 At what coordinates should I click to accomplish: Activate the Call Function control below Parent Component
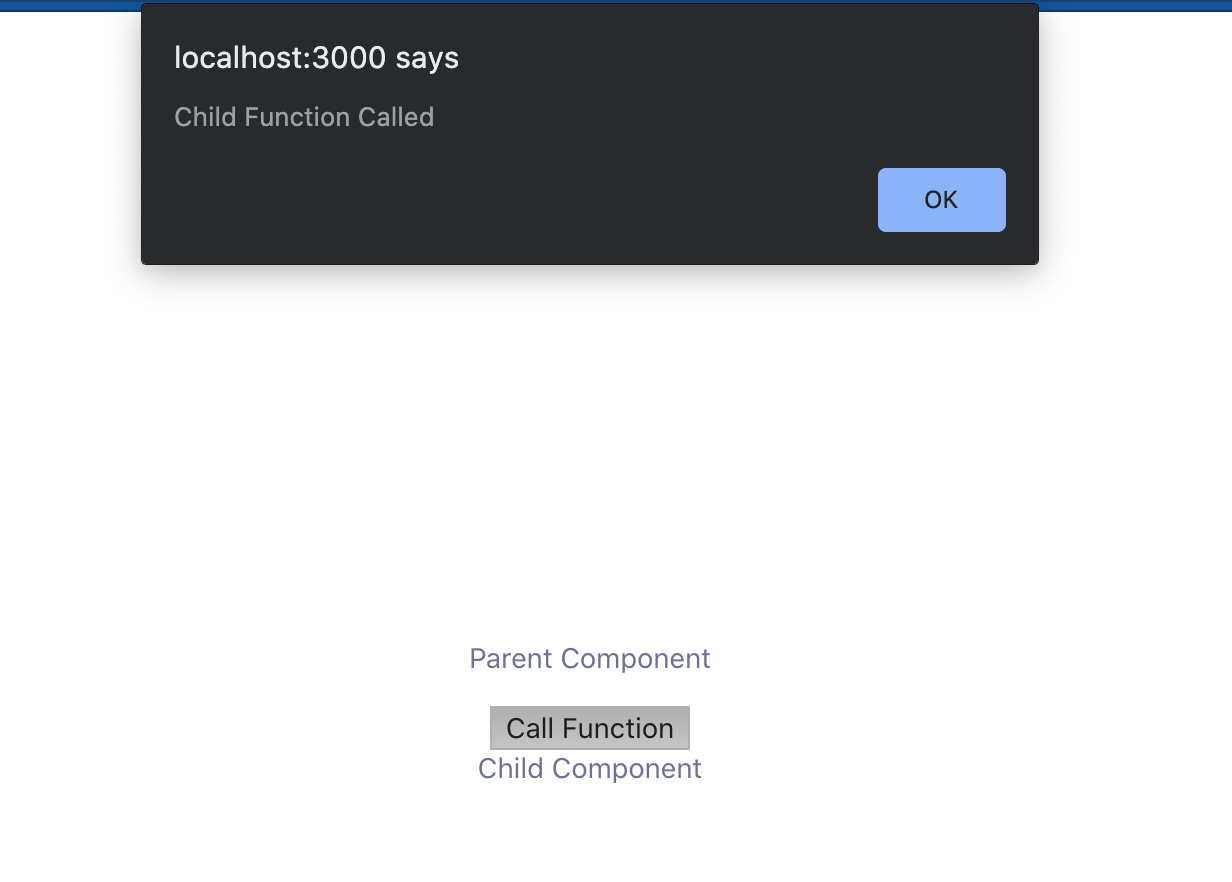coord(589,728)
